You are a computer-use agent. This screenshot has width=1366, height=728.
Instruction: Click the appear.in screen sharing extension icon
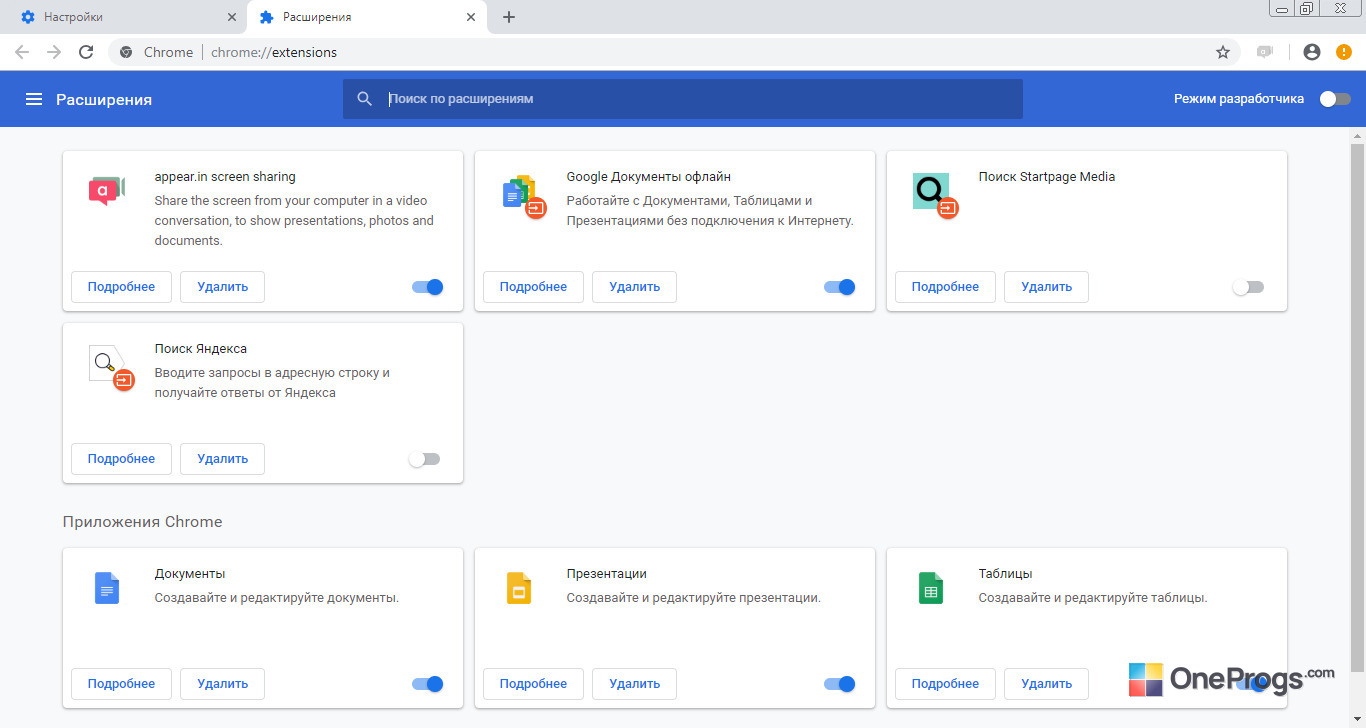point(106,189)
